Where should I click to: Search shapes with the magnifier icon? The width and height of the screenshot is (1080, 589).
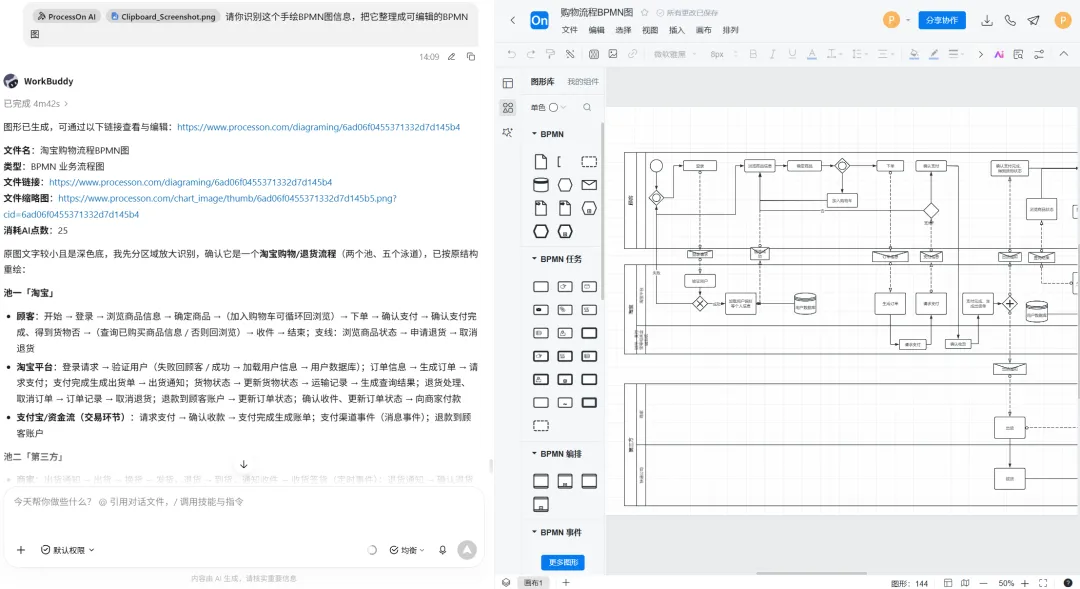click(x=587, y=107)
